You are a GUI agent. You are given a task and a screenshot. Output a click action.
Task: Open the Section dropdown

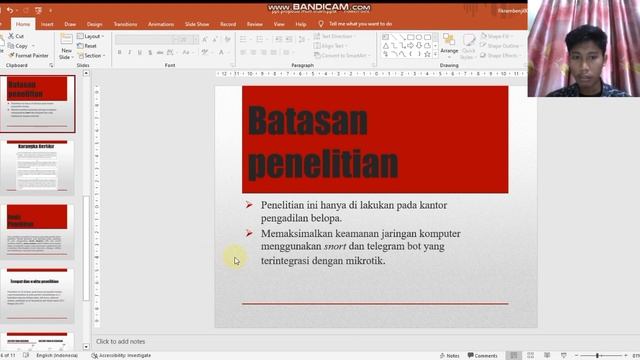tap(91, 56)
